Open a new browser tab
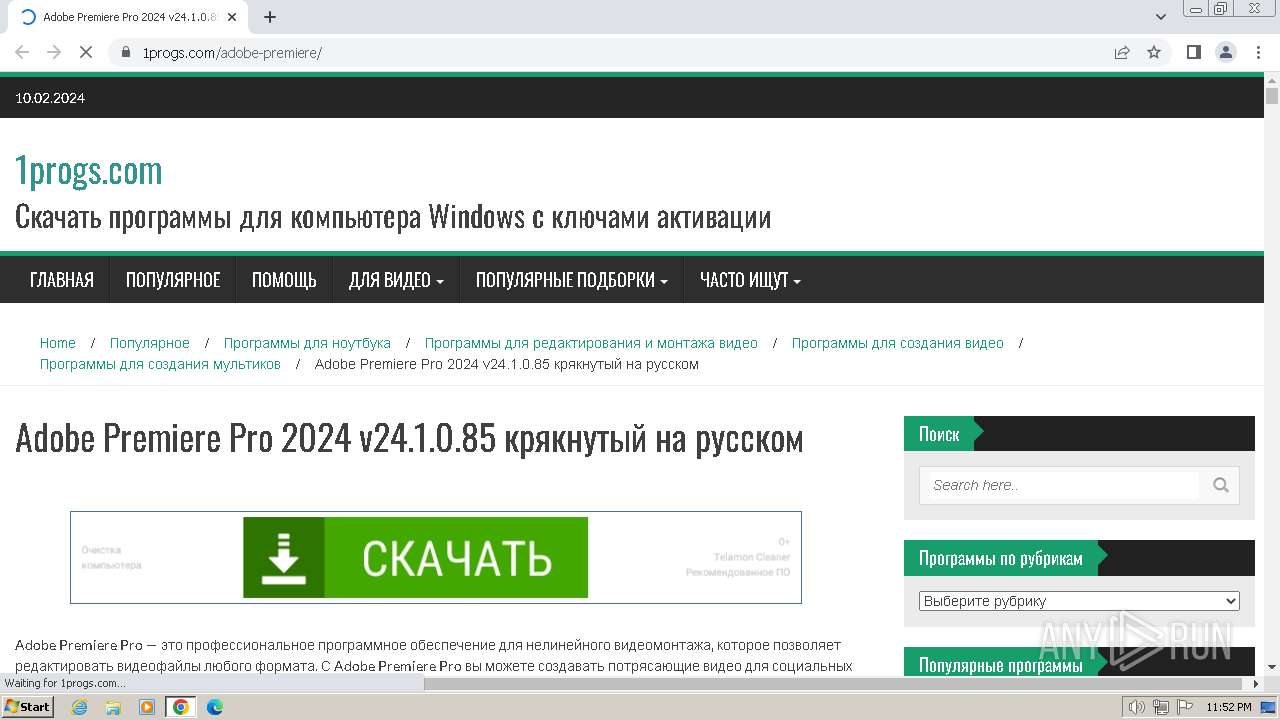The height and width of the screenshot is (720, 1280). [x=270, y=17]
